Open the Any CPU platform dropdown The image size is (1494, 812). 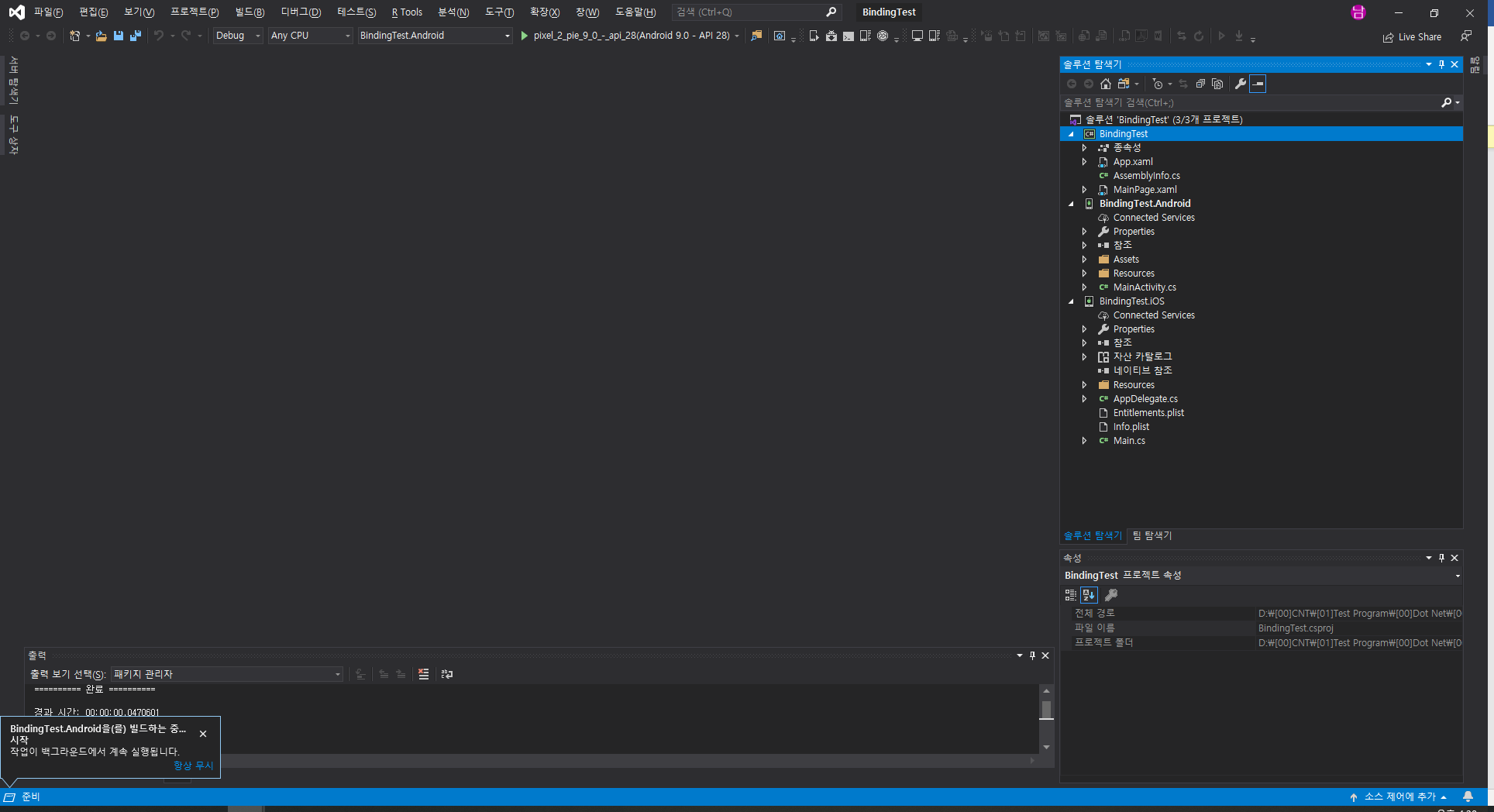tap(311, 36)
